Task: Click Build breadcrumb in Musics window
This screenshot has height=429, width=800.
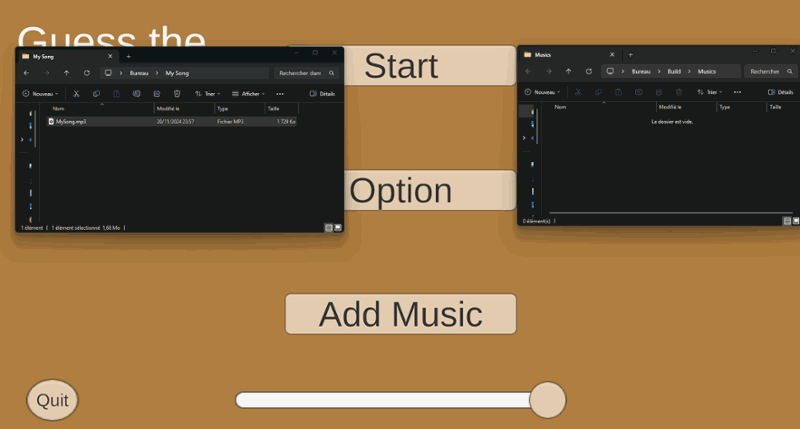Action: click(x=674, y=71)
